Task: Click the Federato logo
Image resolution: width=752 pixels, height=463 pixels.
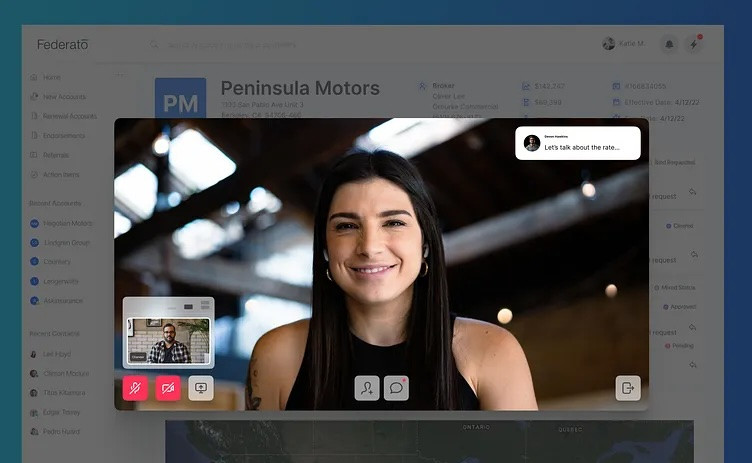Action: 63,45
